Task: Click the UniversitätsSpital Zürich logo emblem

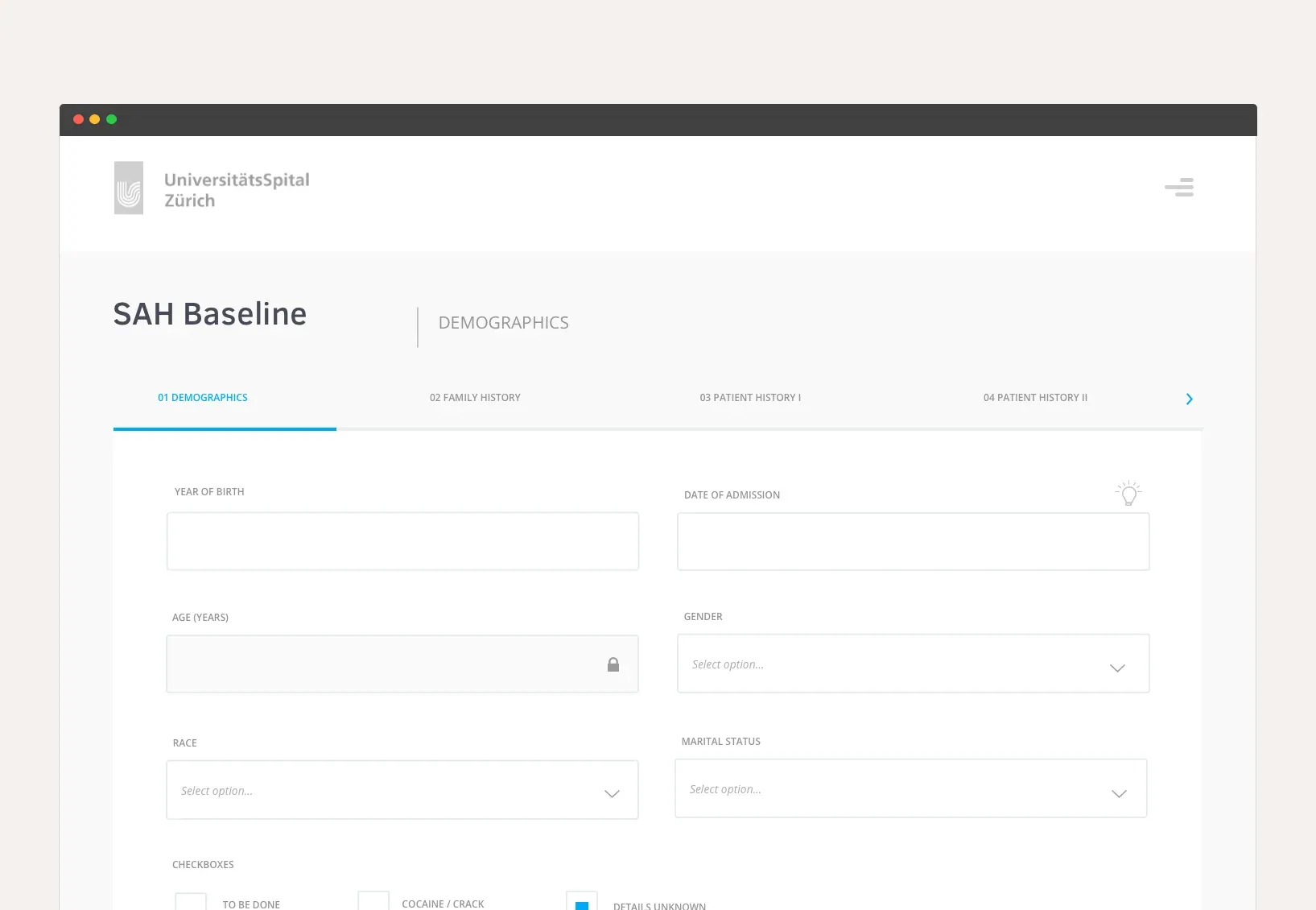Action: click(x=129, y=188)
